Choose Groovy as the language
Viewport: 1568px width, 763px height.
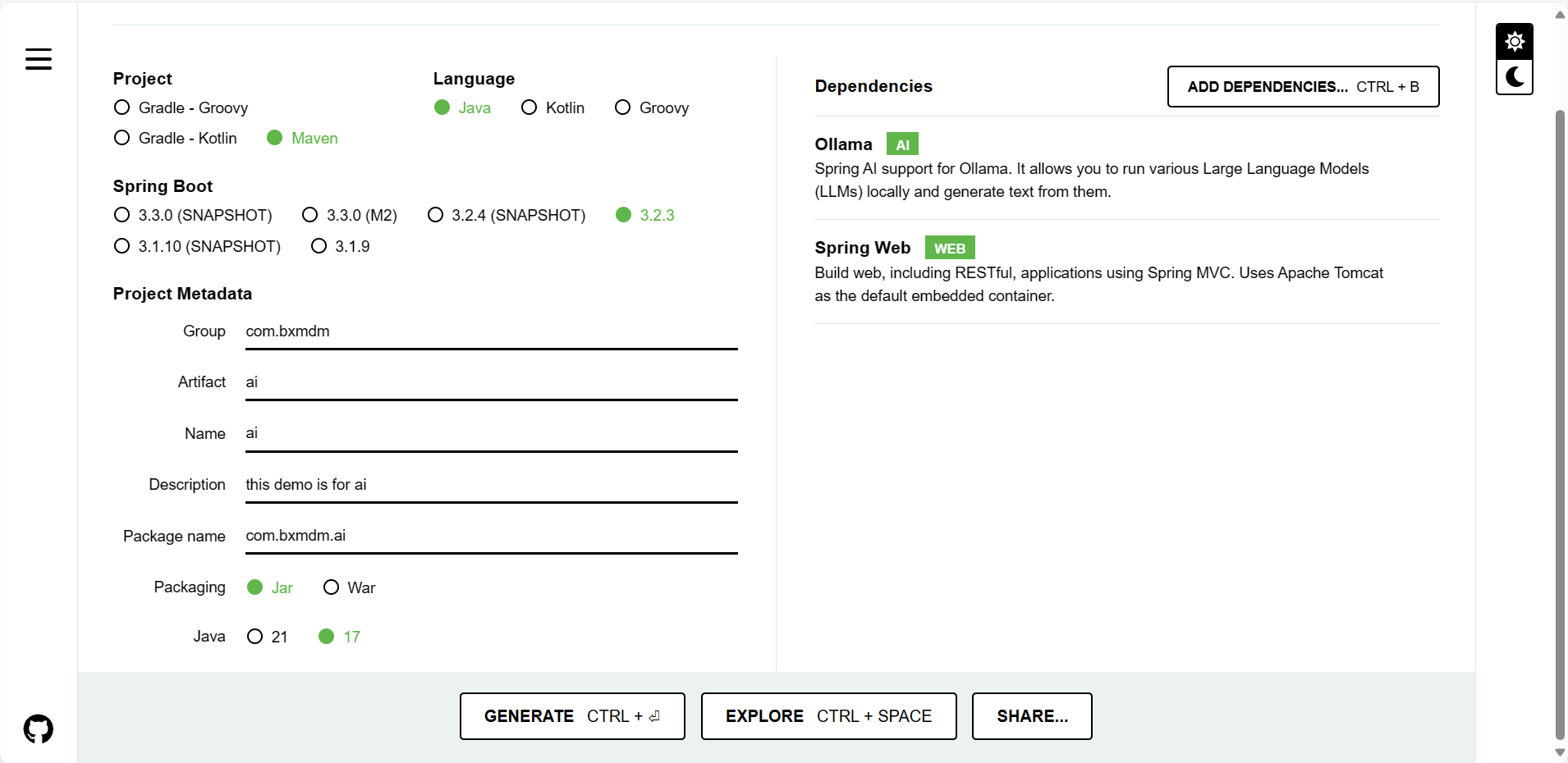coord(652,107)
